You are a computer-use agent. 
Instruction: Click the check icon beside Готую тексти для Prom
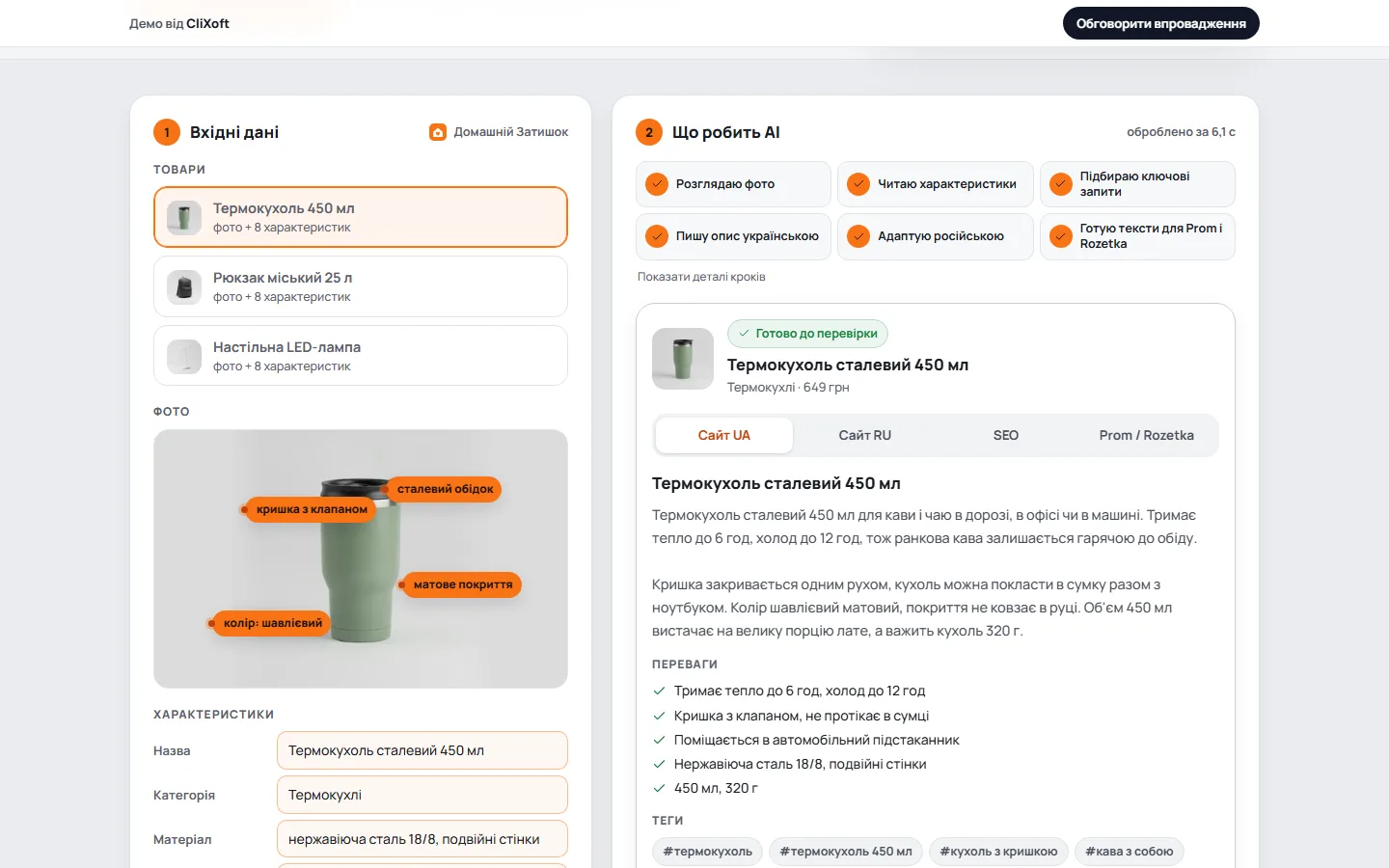click(1061, 236)
